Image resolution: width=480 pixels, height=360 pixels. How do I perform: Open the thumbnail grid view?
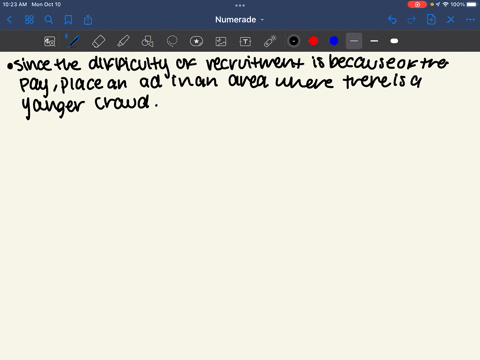click(29, 20)
